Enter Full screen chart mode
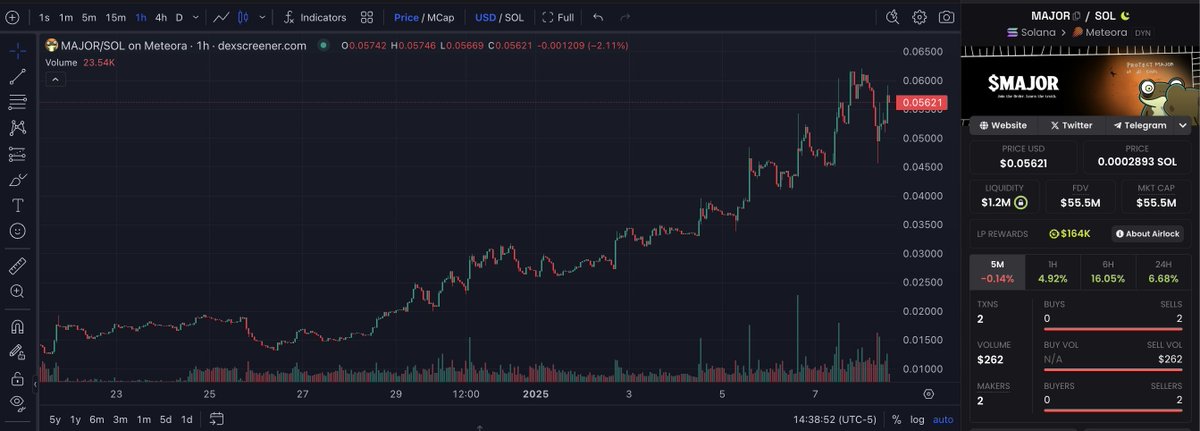The height and width of the screenshot is (431, 1200). click(558, 17)
